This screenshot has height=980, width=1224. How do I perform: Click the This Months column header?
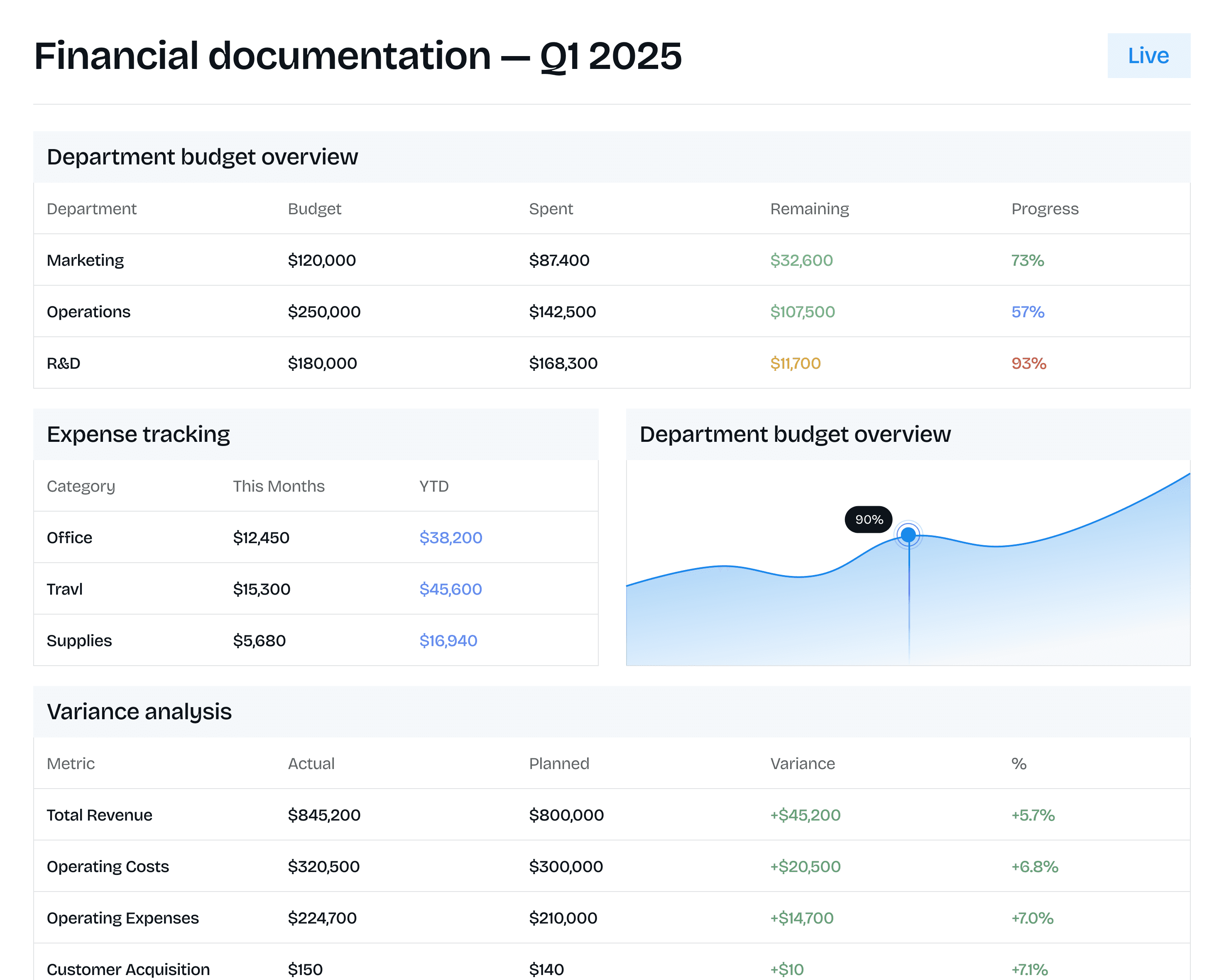click(278, 487)
